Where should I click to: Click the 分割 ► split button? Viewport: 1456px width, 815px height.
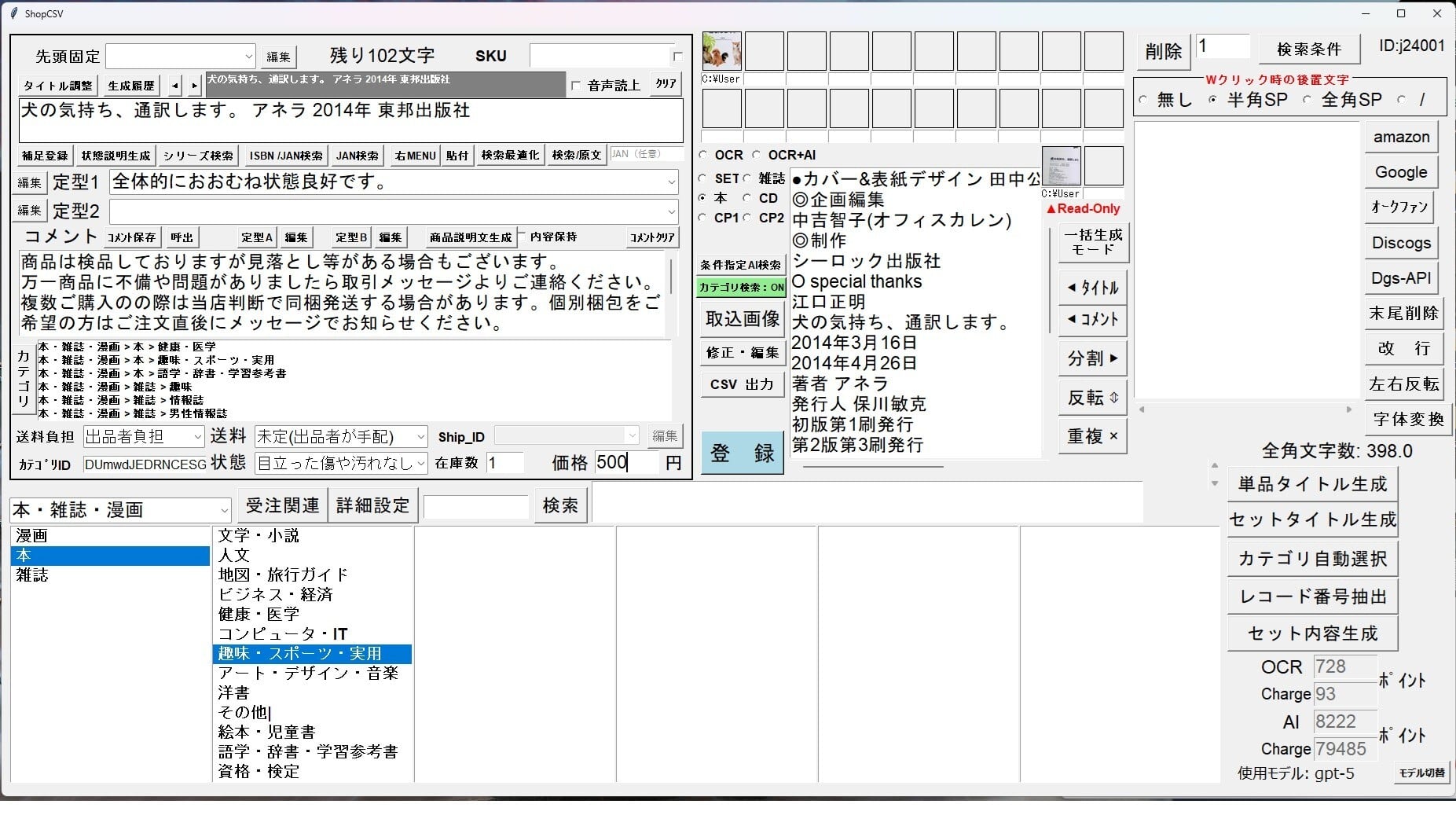1092,359
